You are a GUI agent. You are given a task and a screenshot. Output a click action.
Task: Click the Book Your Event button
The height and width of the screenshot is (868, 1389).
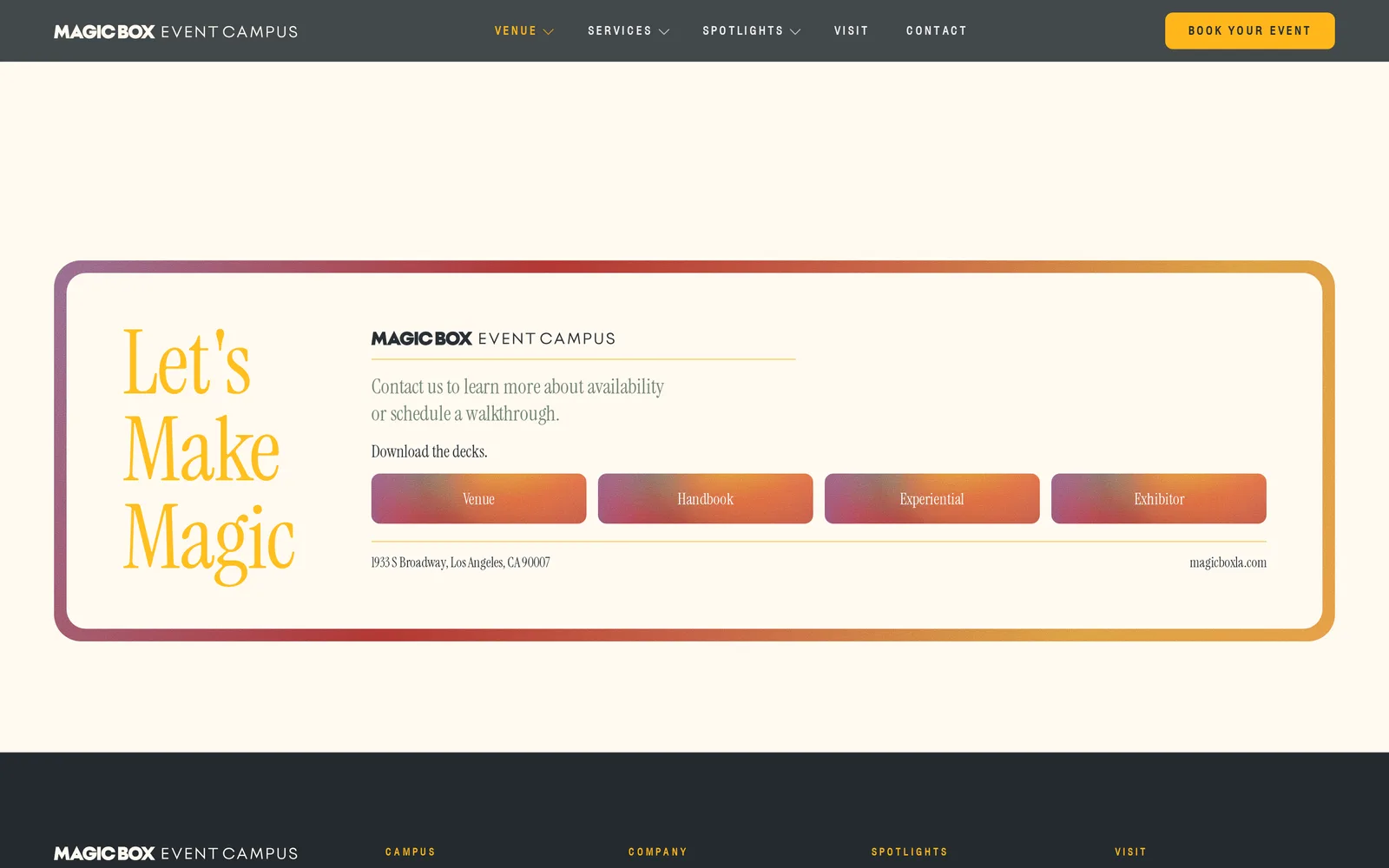[1249, 31]
